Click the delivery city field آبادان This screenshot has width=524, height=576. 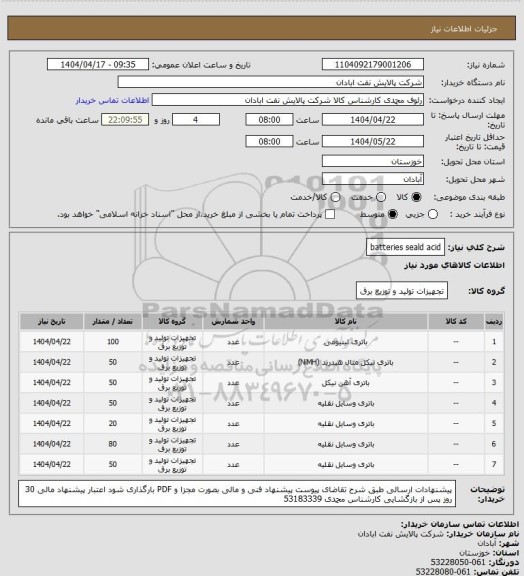click(373, 179)
